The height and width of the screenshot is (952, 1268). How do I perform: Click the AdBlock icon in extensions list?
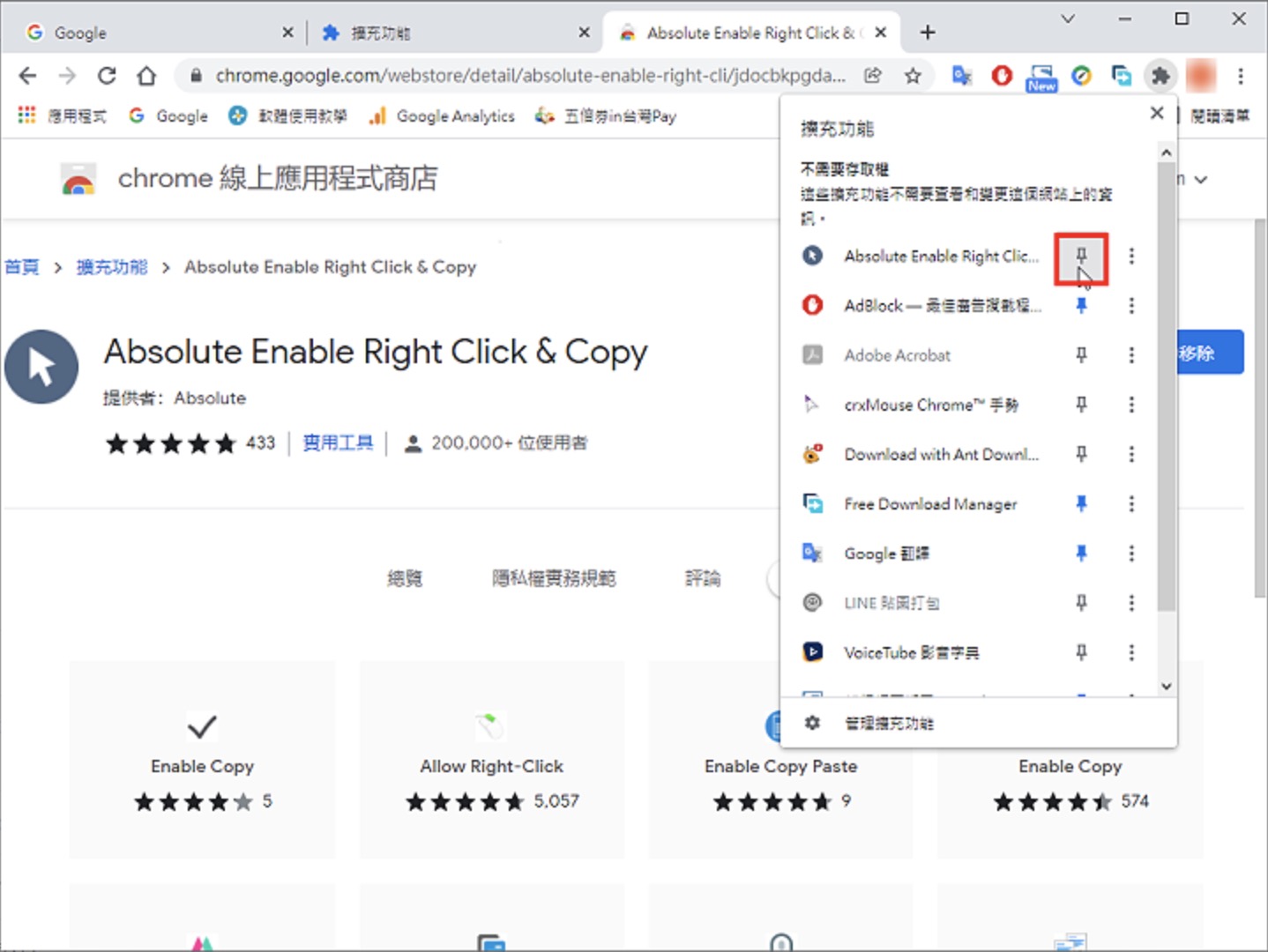click(812, 305)
